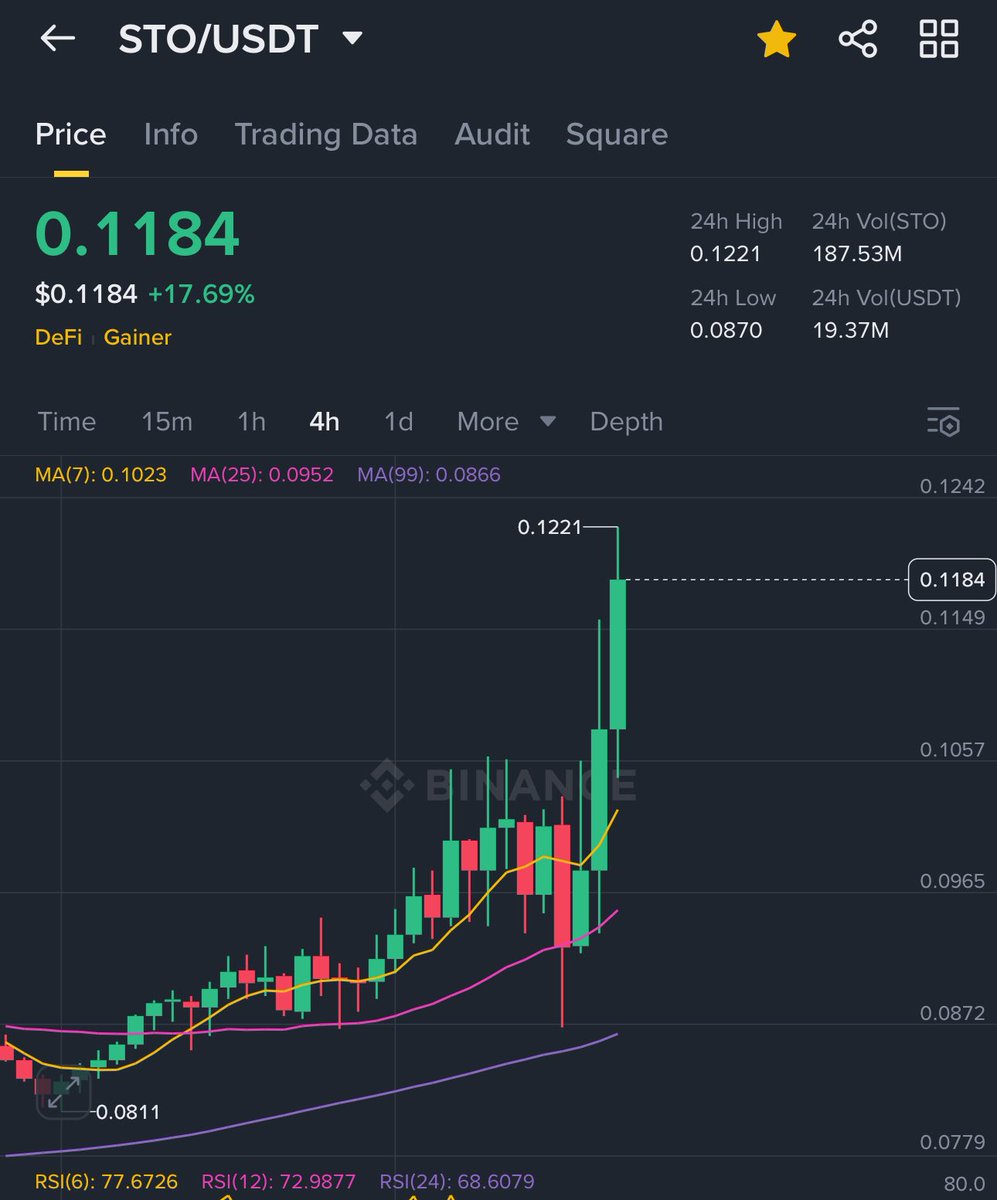Open the chart indicator settings icon
Image resolution: width=997 pixels, height=1200 pixels.
coord(943,422)
